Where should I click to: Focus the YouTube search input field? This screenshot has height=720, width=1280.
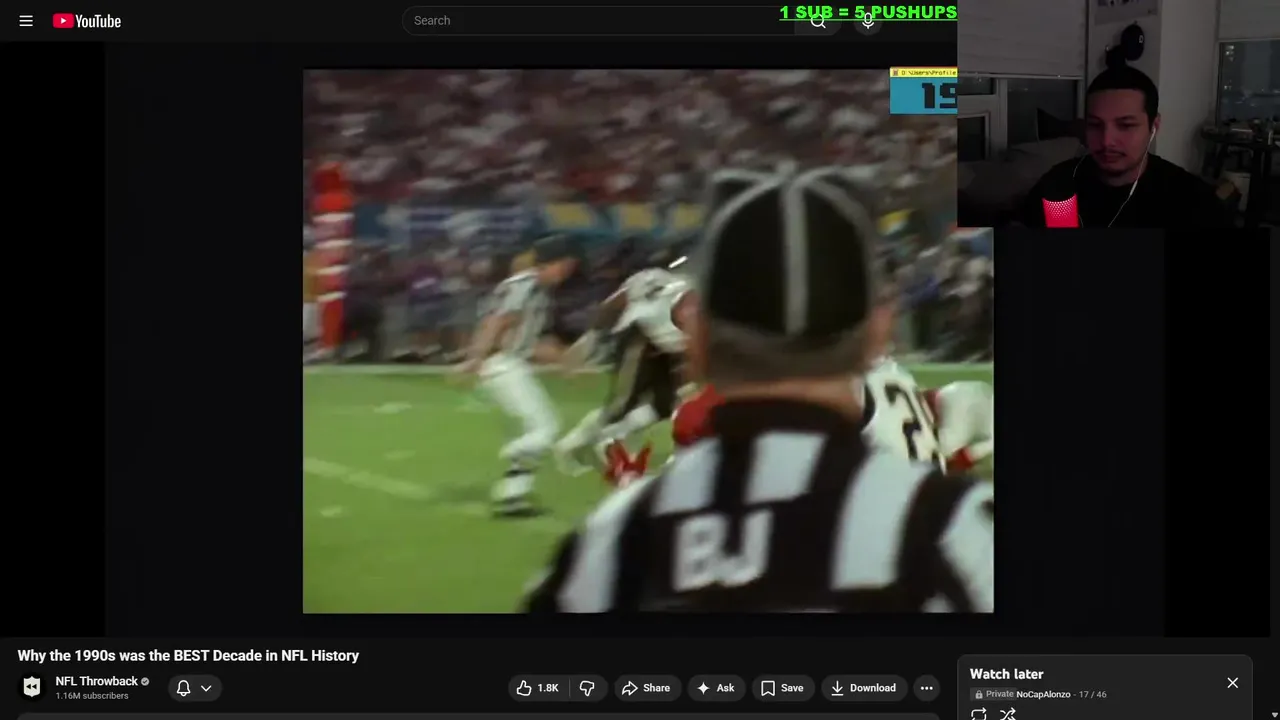600,20
